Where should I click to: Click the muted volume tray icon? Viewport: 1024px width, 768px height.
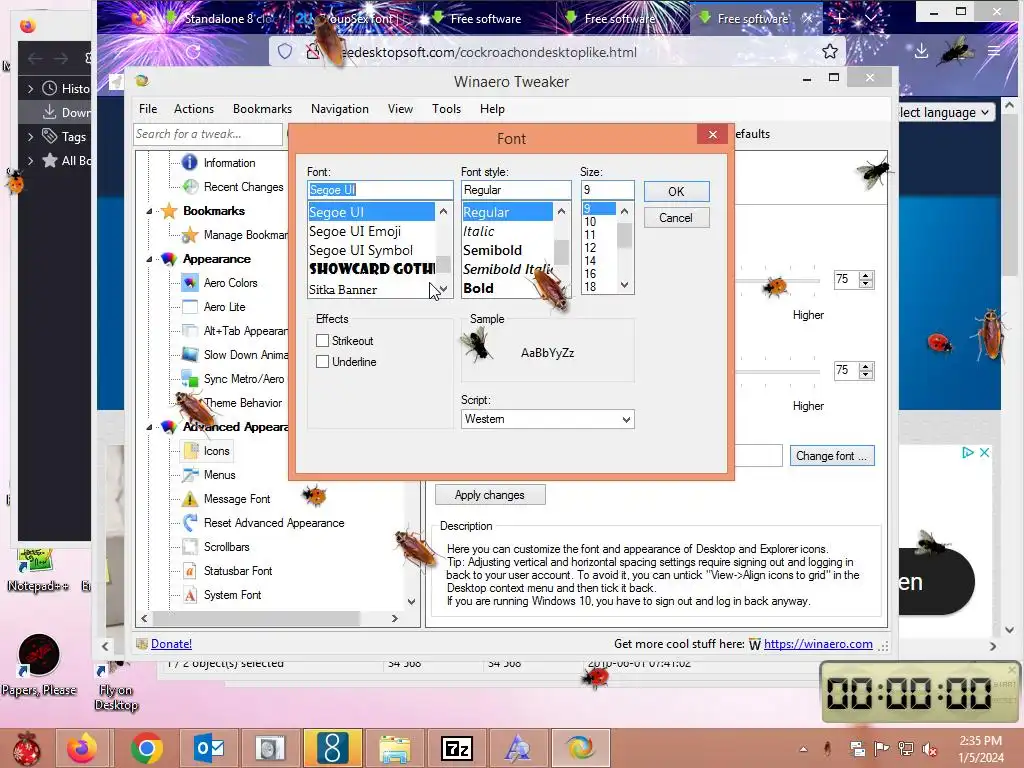(929, 748)
